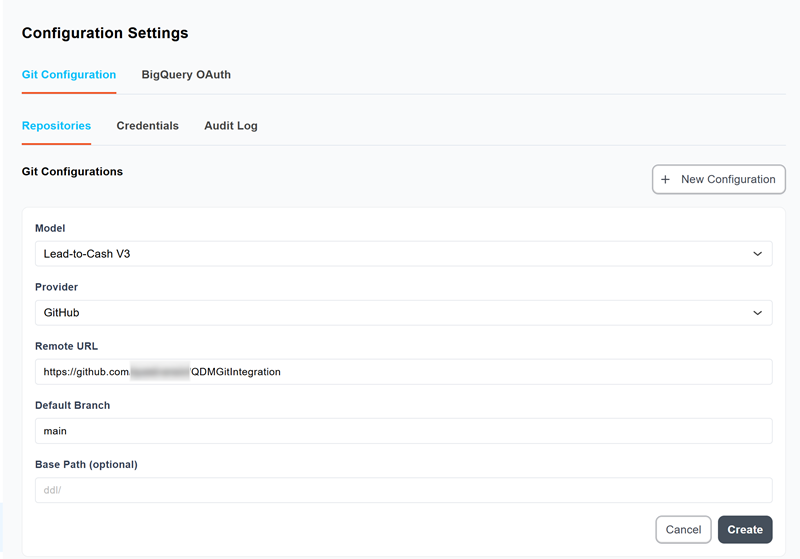The height and width of the screenshot is (559, 800).
Task: Click the plus icon in New Configuration
Action: point(665,180)
